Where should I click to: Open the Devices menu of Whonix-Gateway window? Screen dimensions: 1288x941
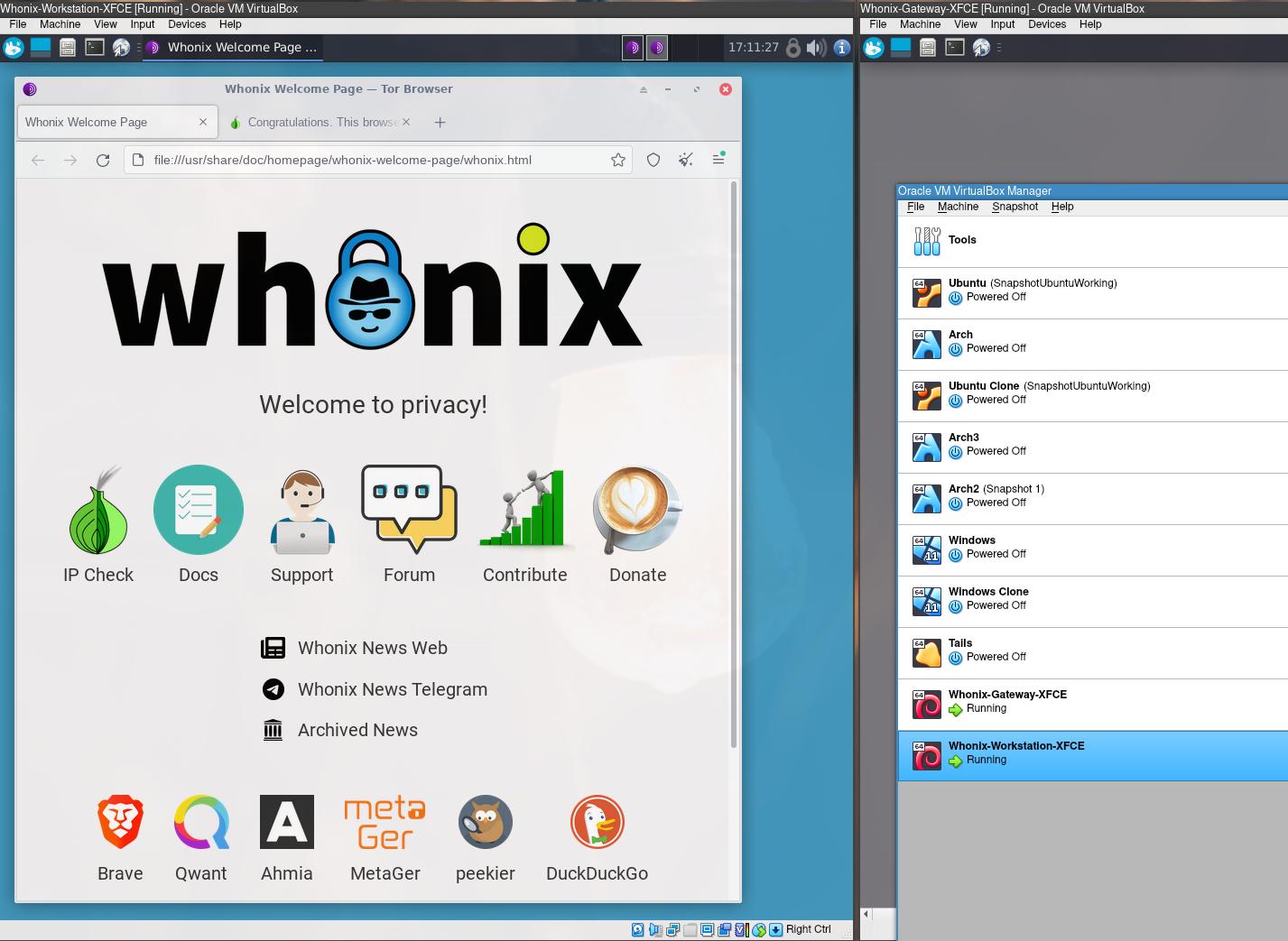[1047, 24]
